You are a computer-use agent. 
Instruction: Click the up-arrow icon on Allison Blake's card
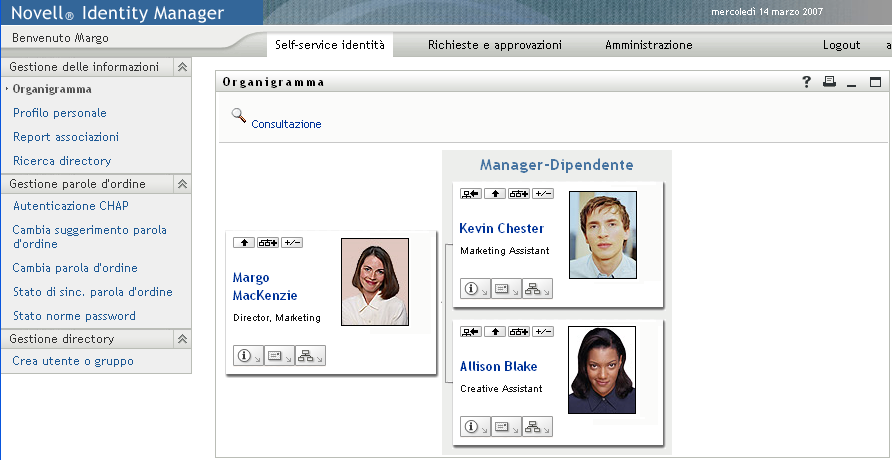[495, 331]
